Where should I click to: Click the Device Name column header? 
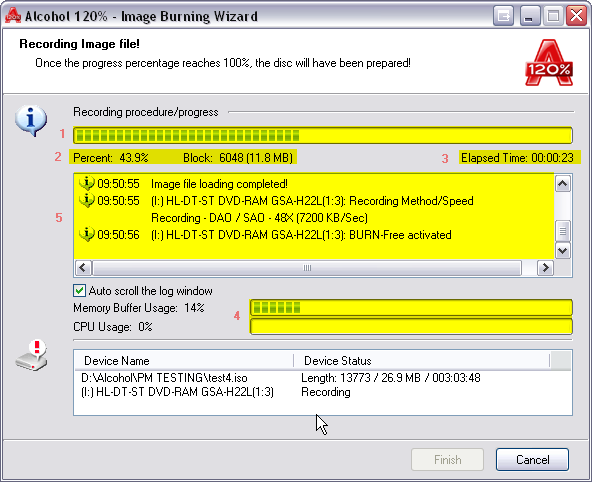tap(184, 361)
